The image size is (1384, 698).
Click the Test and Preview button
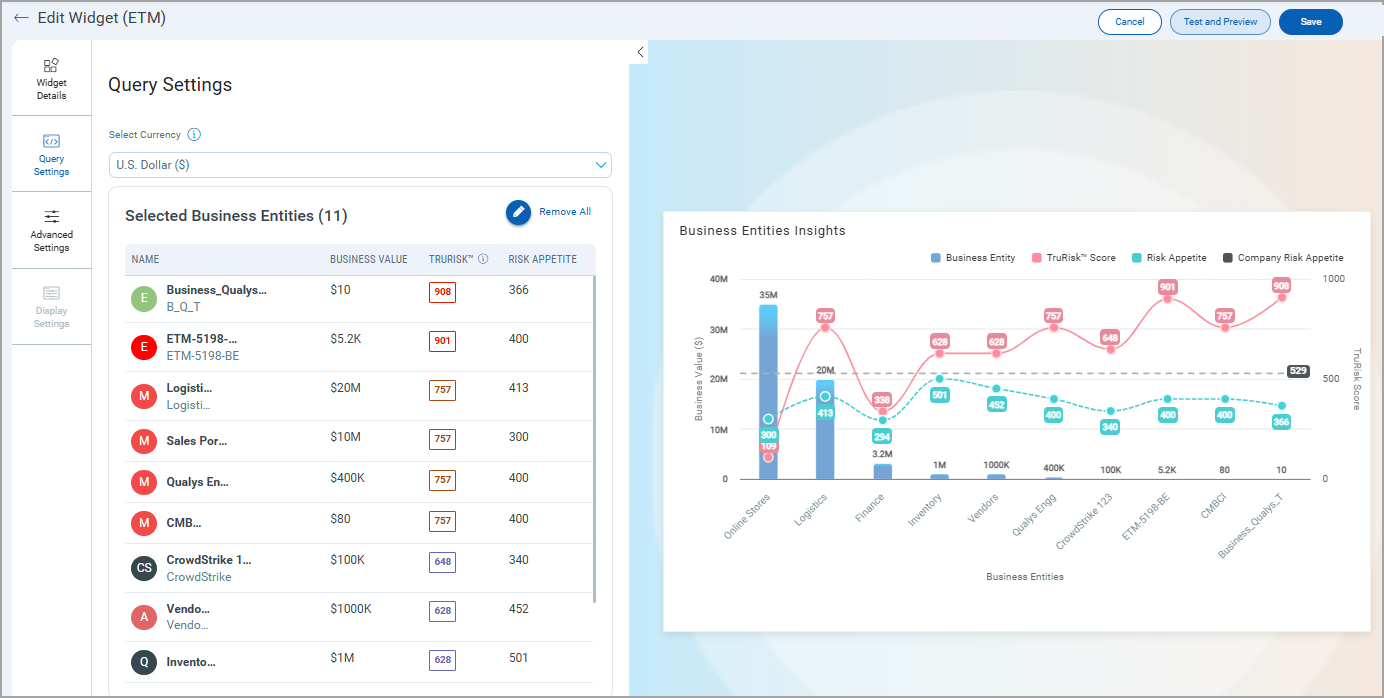point(1220,22)
